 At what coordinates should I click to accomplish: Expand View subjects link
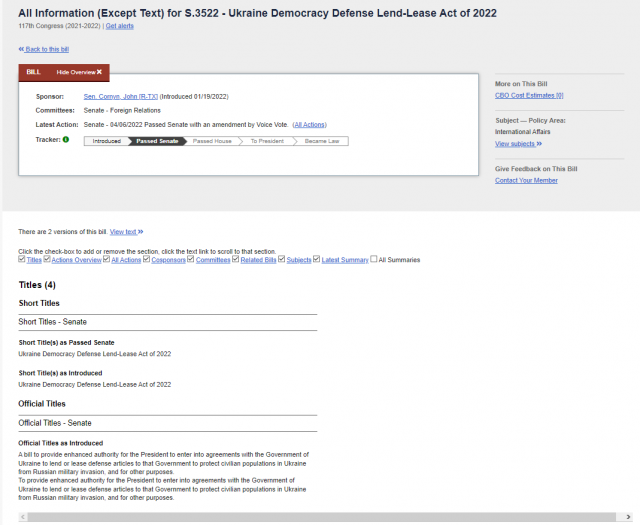pos(518,144)
